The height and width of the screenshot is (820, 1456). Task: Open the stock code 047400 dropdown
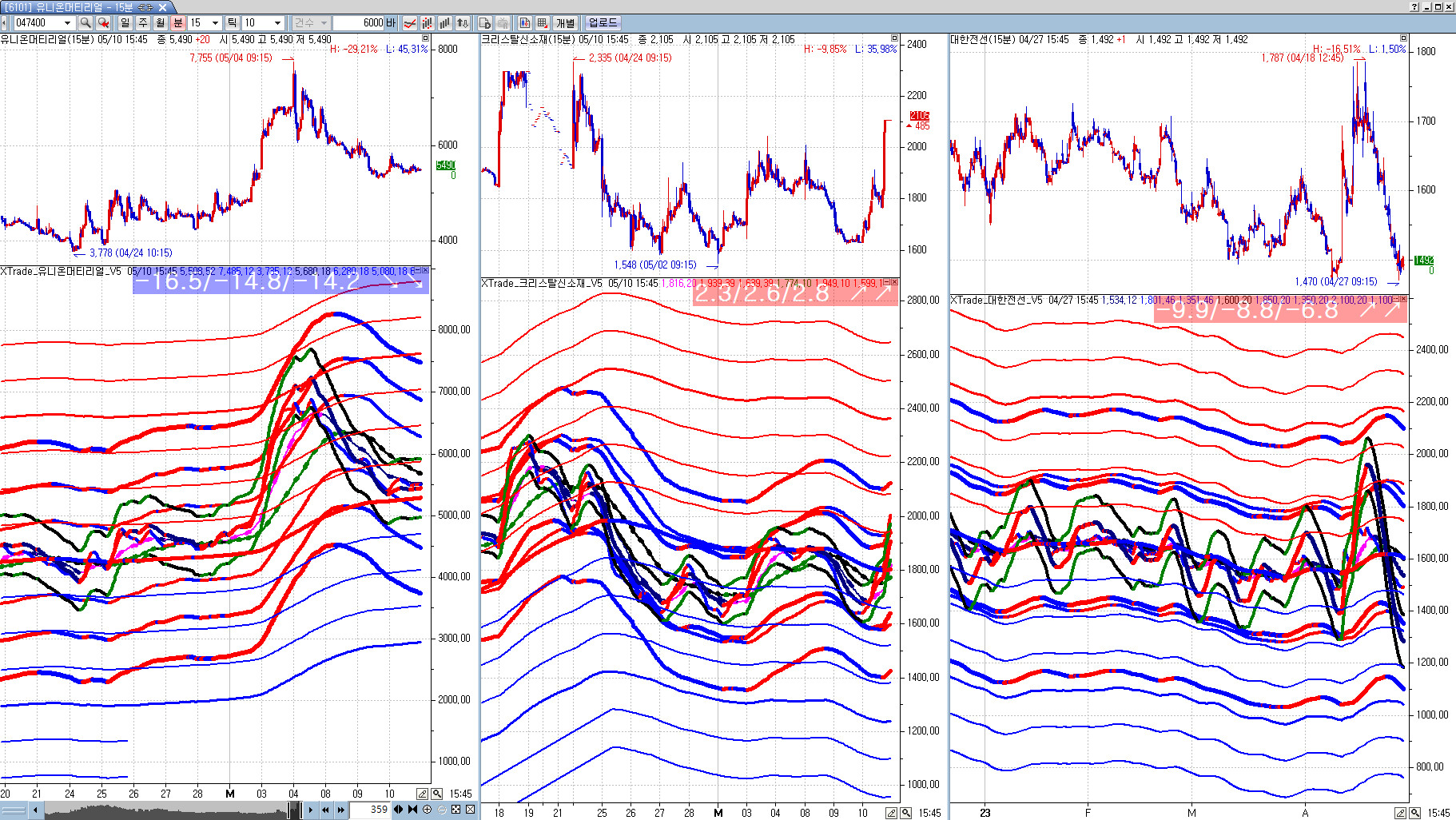click(x=67, y=23)
